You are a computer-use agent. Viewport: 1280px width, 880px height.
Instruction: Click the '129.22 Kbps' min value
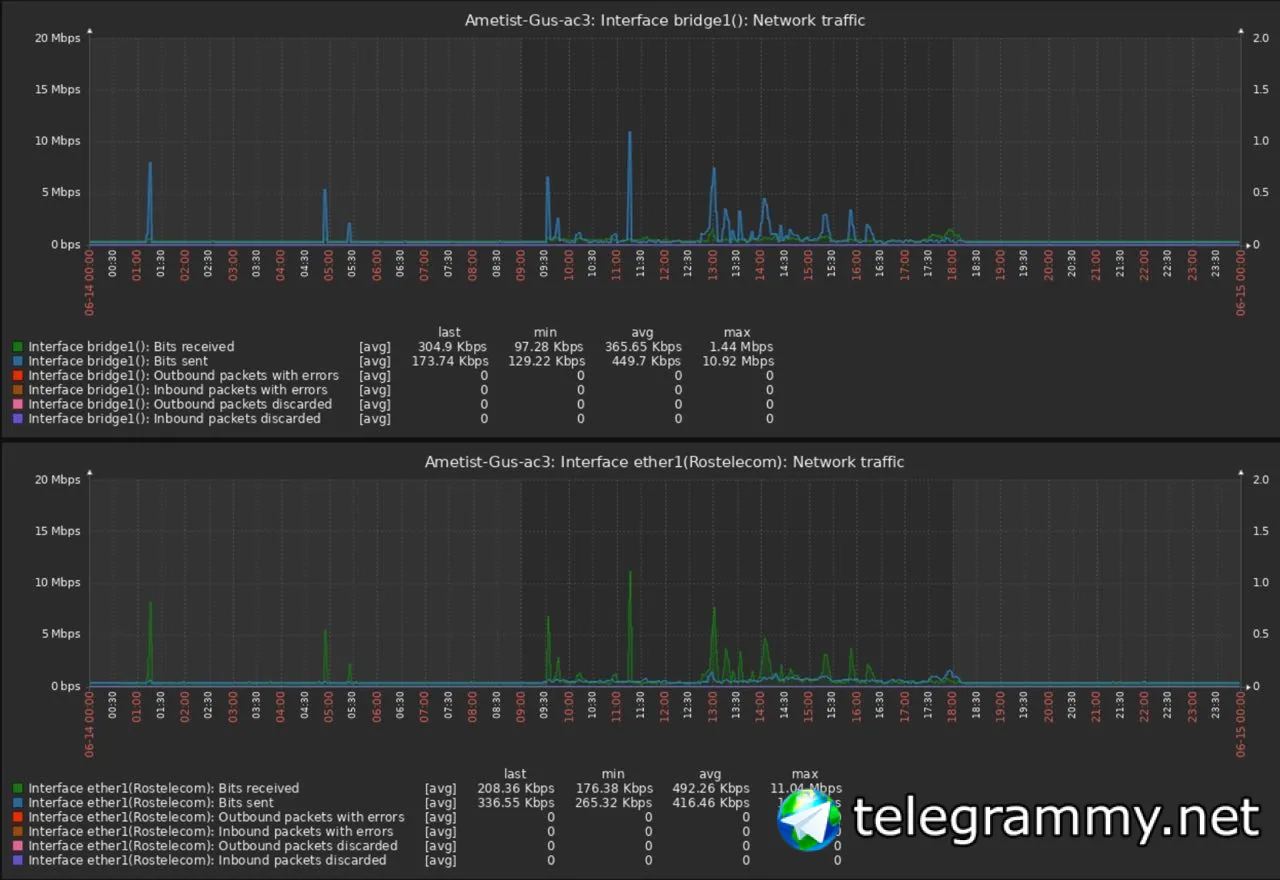pos(546,361)
